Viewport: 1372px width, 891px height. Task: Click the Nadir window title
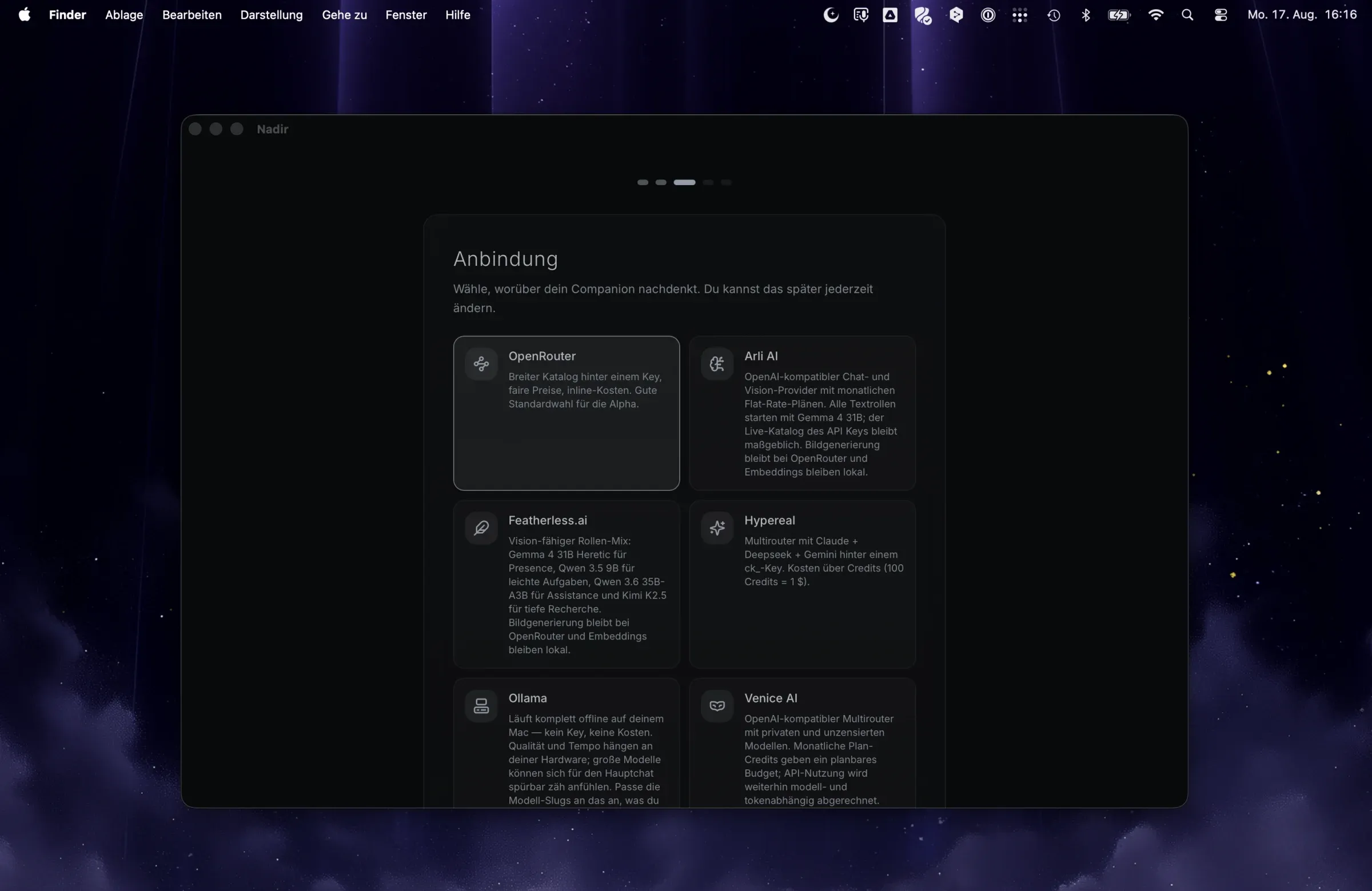273,129
